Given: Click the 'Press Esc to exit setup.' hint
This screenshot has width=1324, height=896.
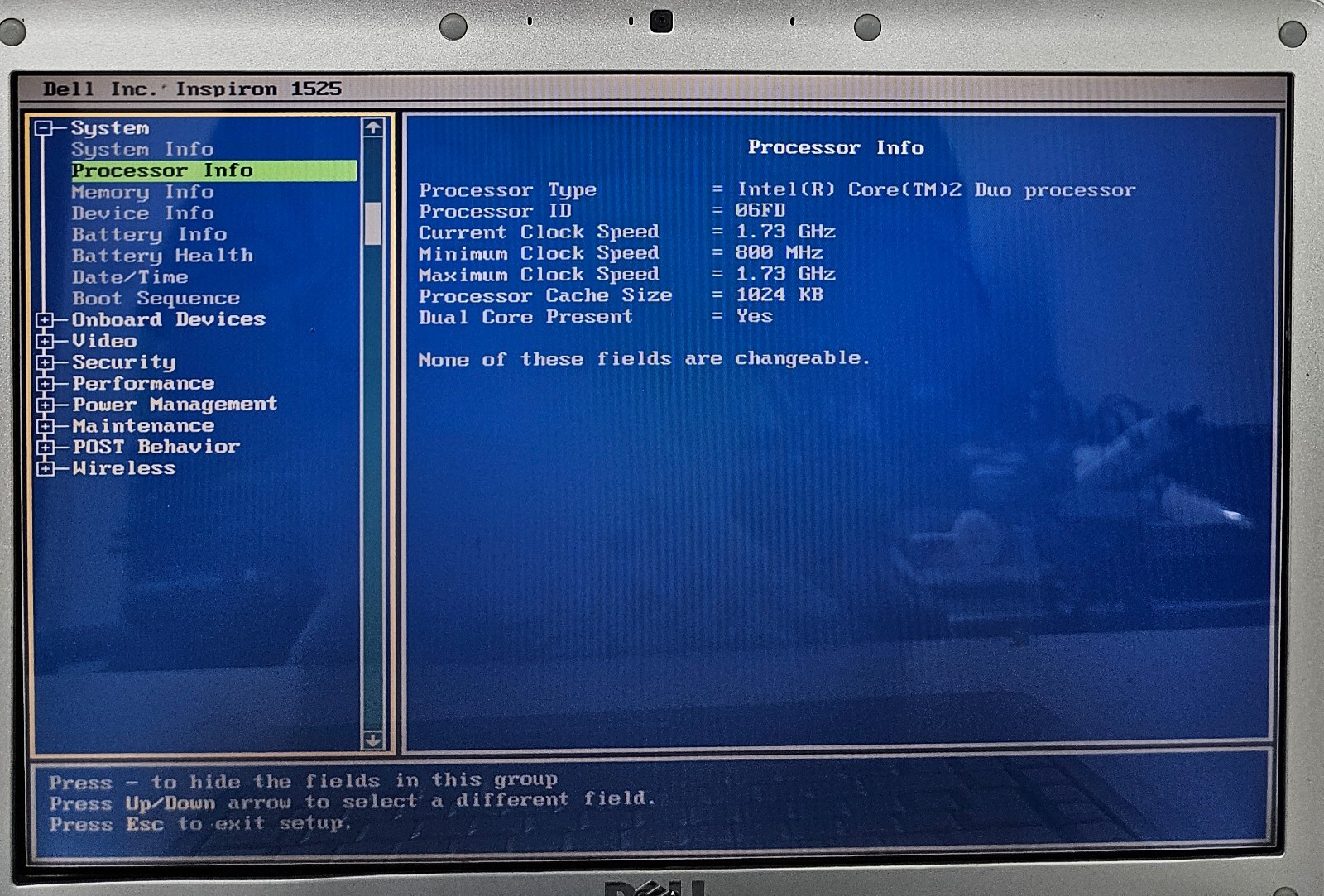Looking at the screenshot, I should [x=200, y=823].
